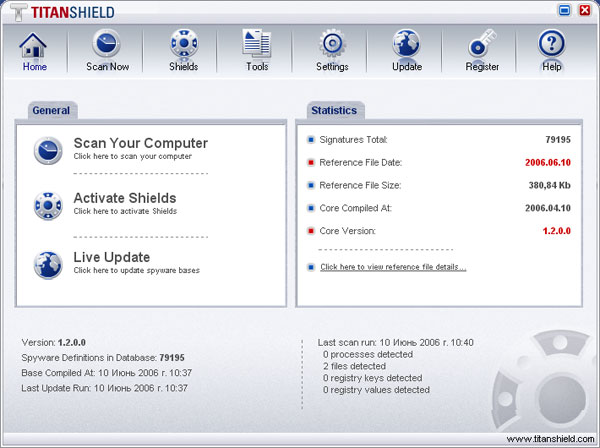This screenshot has width=600, height=448.
Task: Click the Activate Shields heading
Action: tap(125, 198)
